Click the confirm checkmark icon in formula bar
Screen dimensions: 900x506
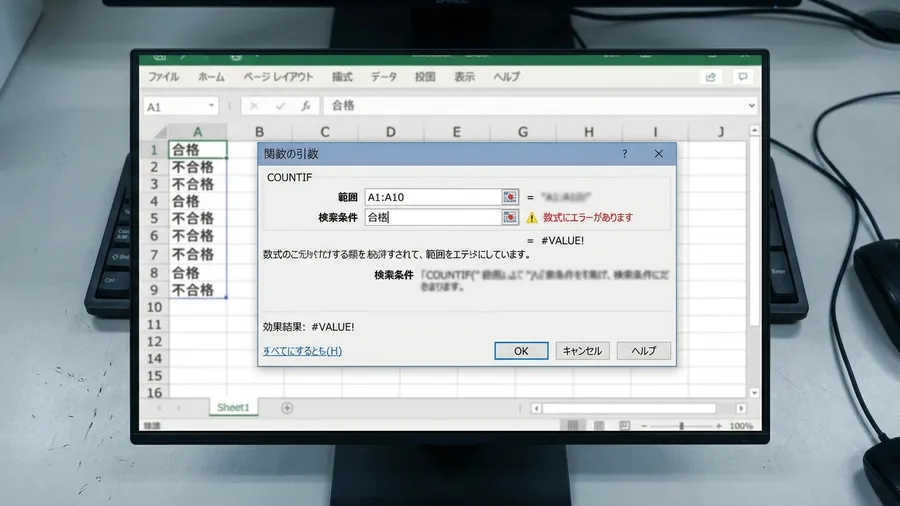pos(280,106)
